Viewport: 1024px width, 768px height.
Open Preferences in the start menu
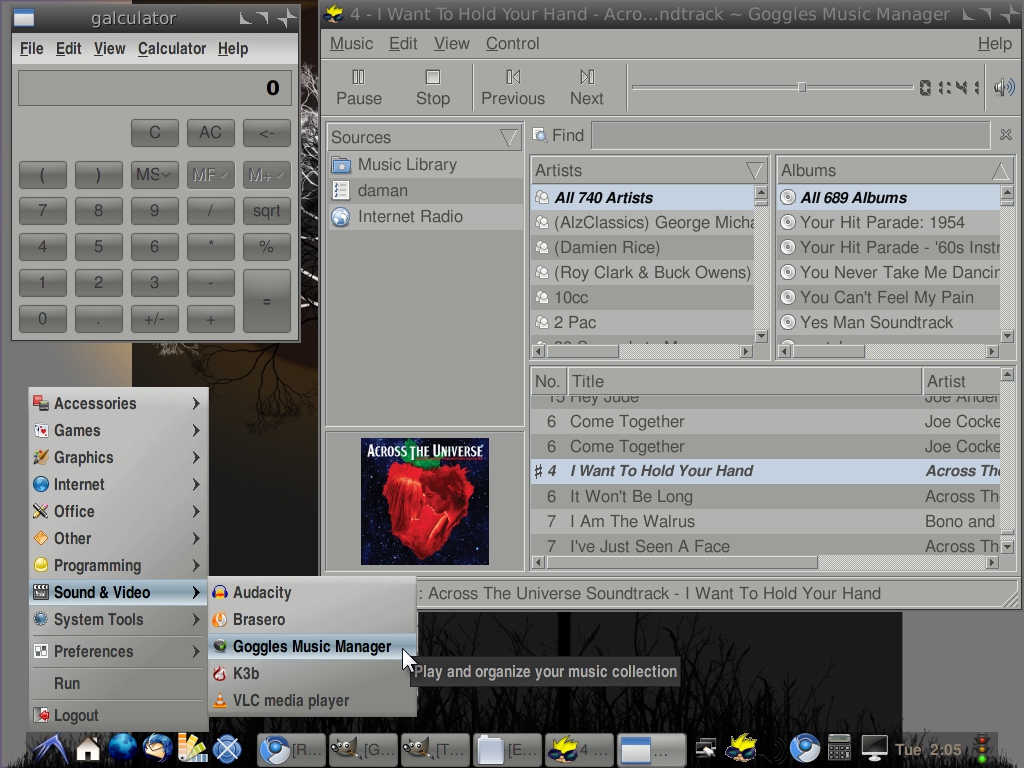coord(119,651)
